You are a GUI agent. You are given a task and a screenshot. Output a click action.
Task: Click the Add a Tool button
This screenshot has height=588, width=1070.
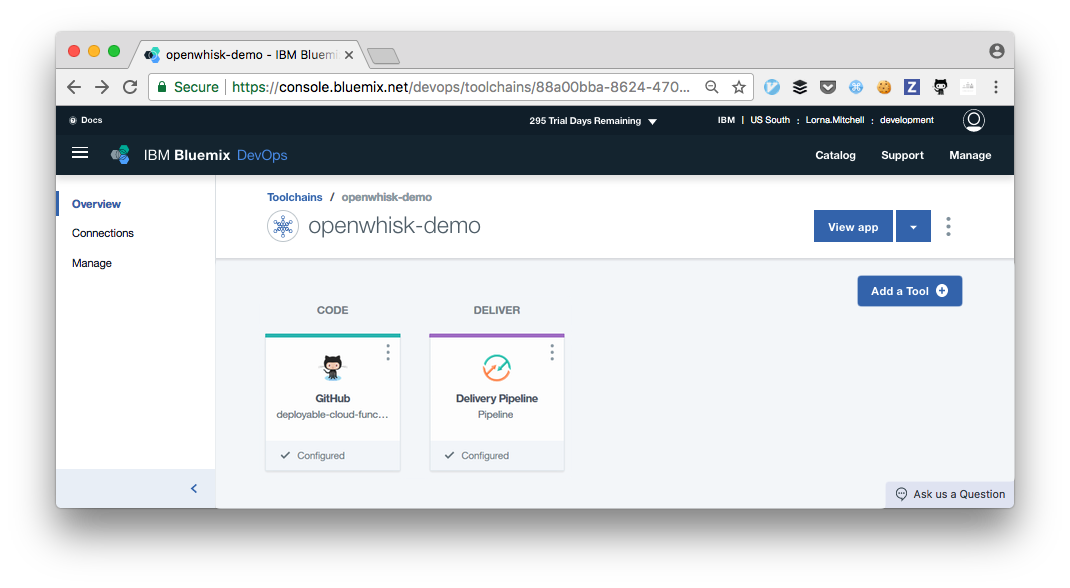click(909, 290)
